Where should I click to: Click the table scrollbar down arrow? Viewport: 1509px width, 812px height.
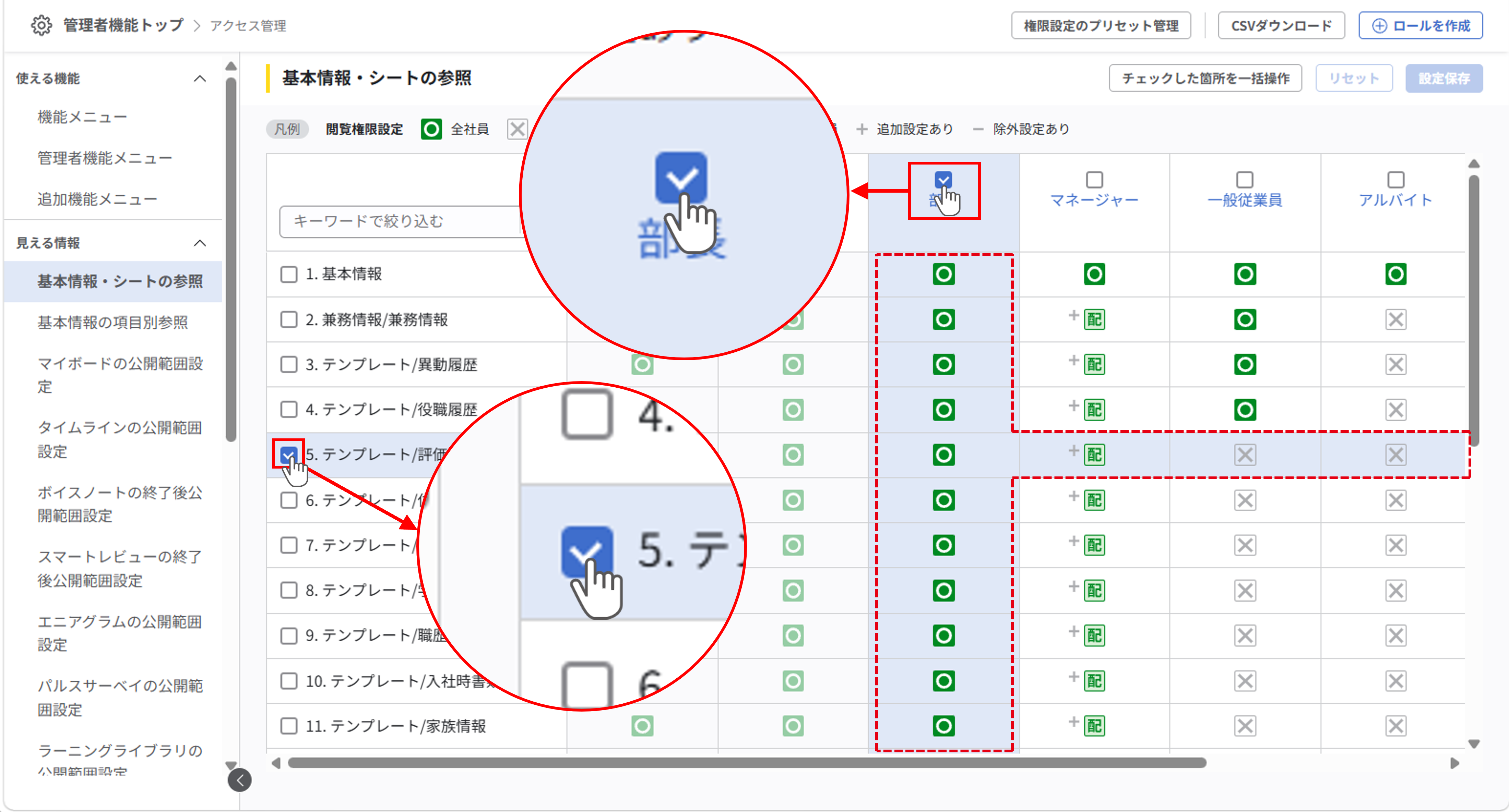coord(1474,744)
